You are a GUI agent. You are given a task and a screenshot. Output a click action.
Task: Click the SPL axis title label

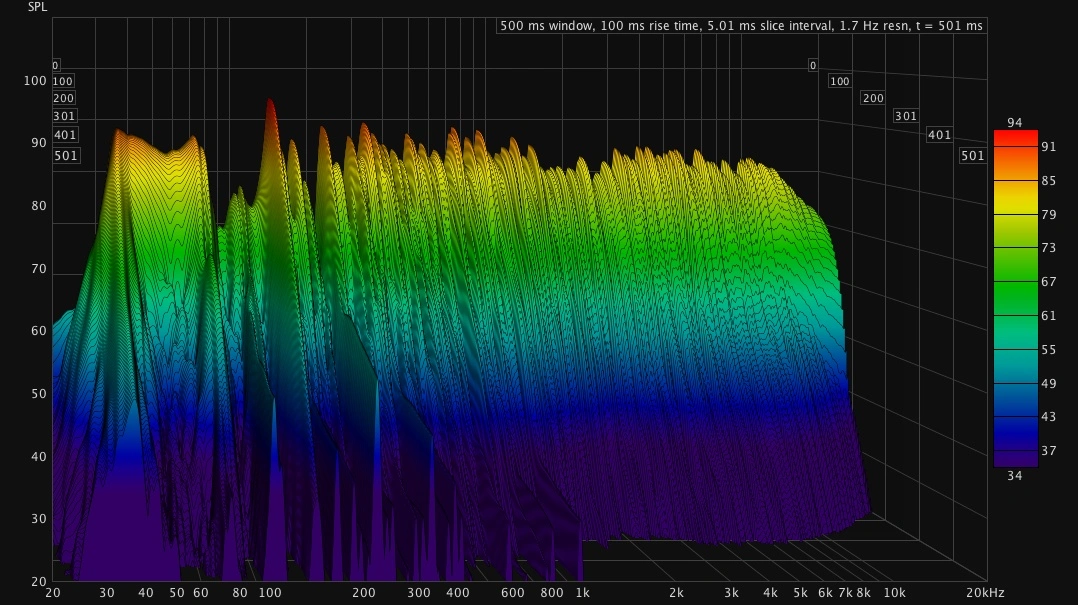click(x=35, y=7)
